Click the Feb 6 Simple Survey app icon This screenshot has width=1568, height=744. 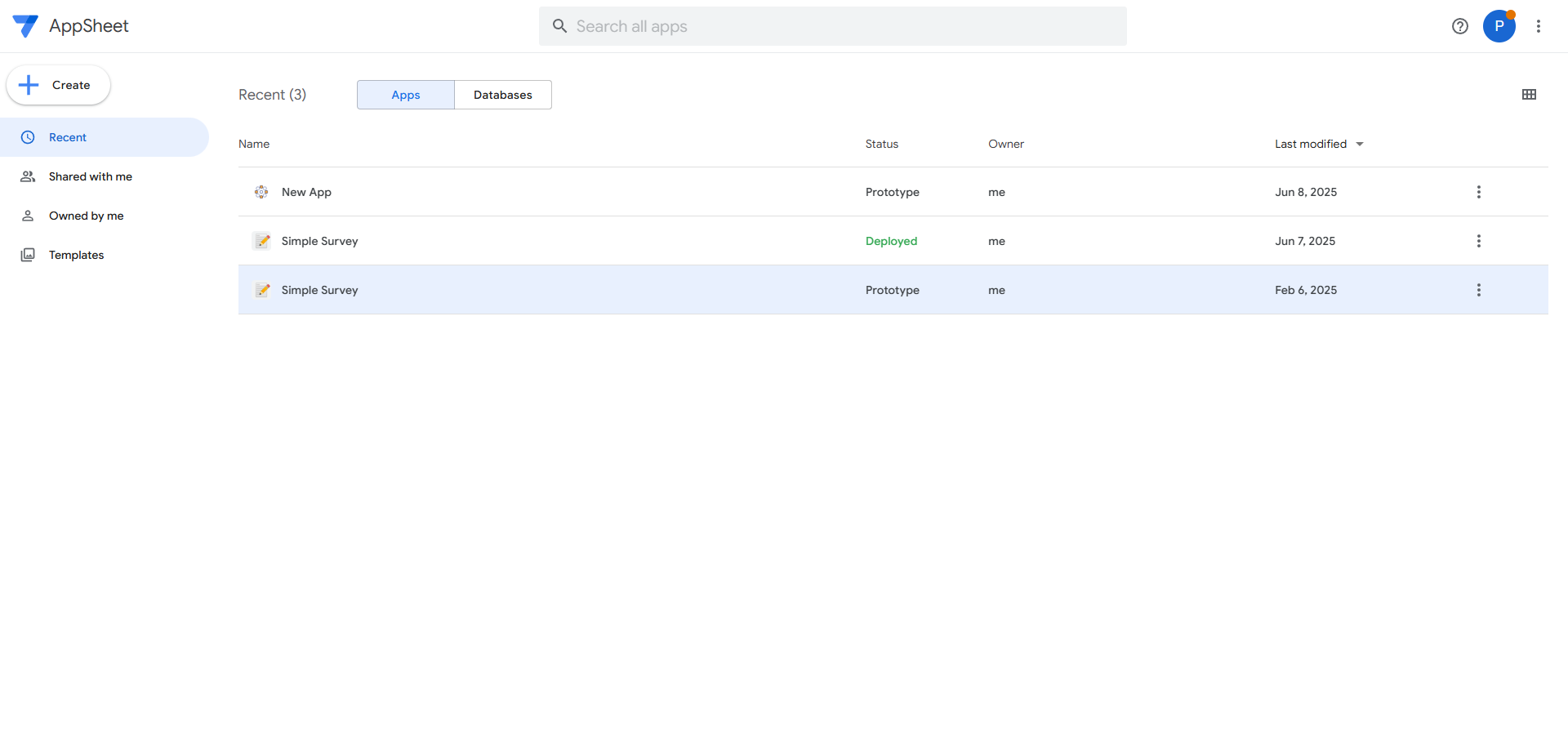pos(262,290)
